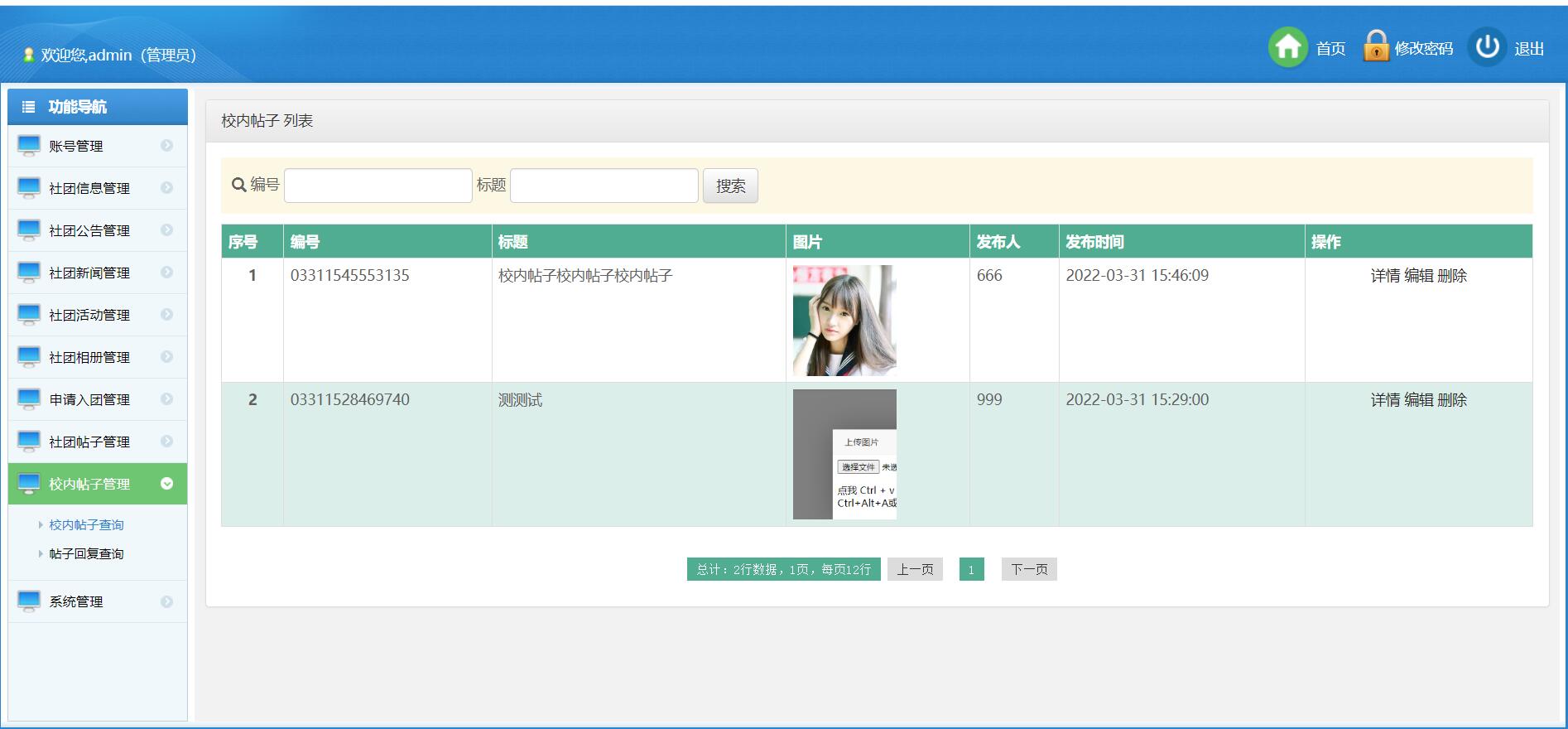Click the monitor icon beside 申请入团管理
This screenshot has height=729, width=1568.
tap(29, 399)
